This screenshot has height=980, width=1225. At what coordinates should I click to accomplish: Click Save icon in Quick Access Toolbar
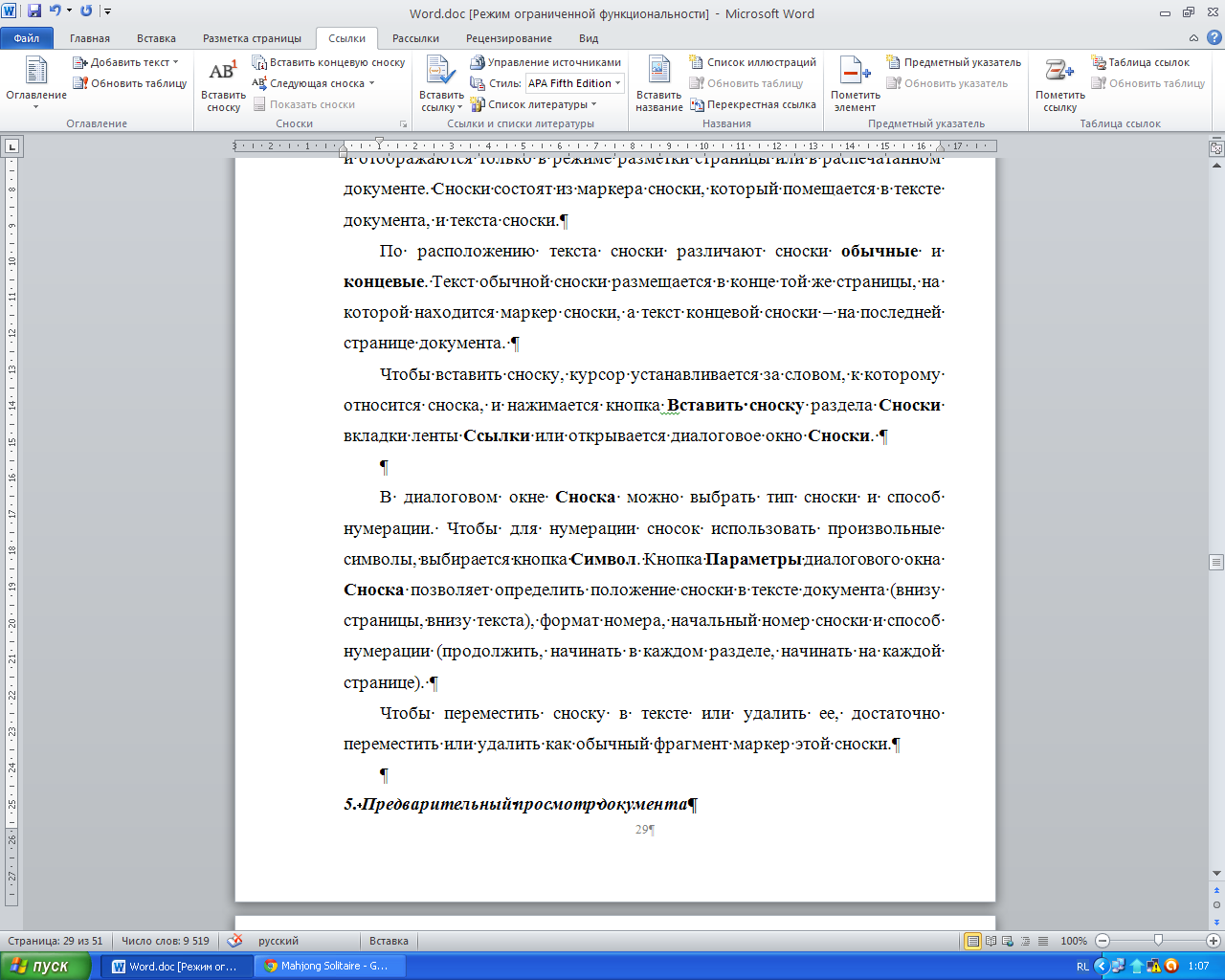point(34,11)
